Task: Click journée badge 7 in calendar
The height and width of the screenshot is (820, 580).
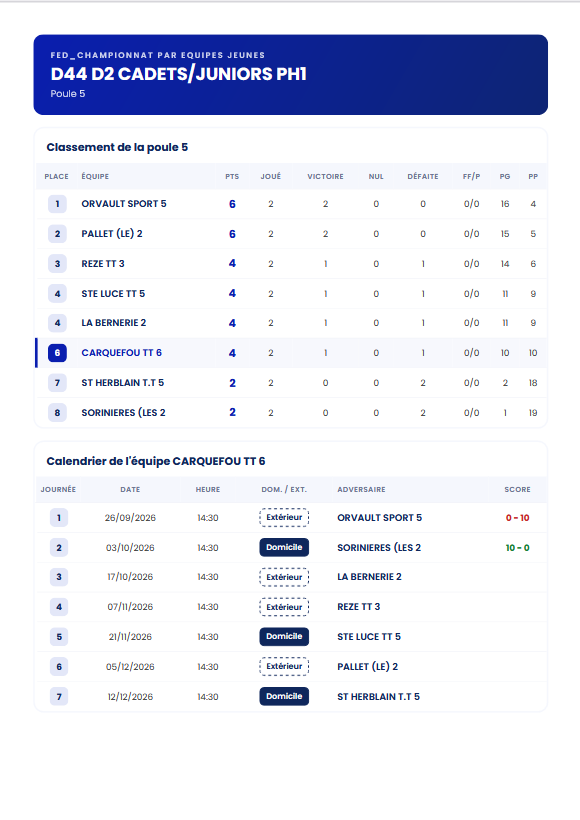Action: tap(59, 697)
